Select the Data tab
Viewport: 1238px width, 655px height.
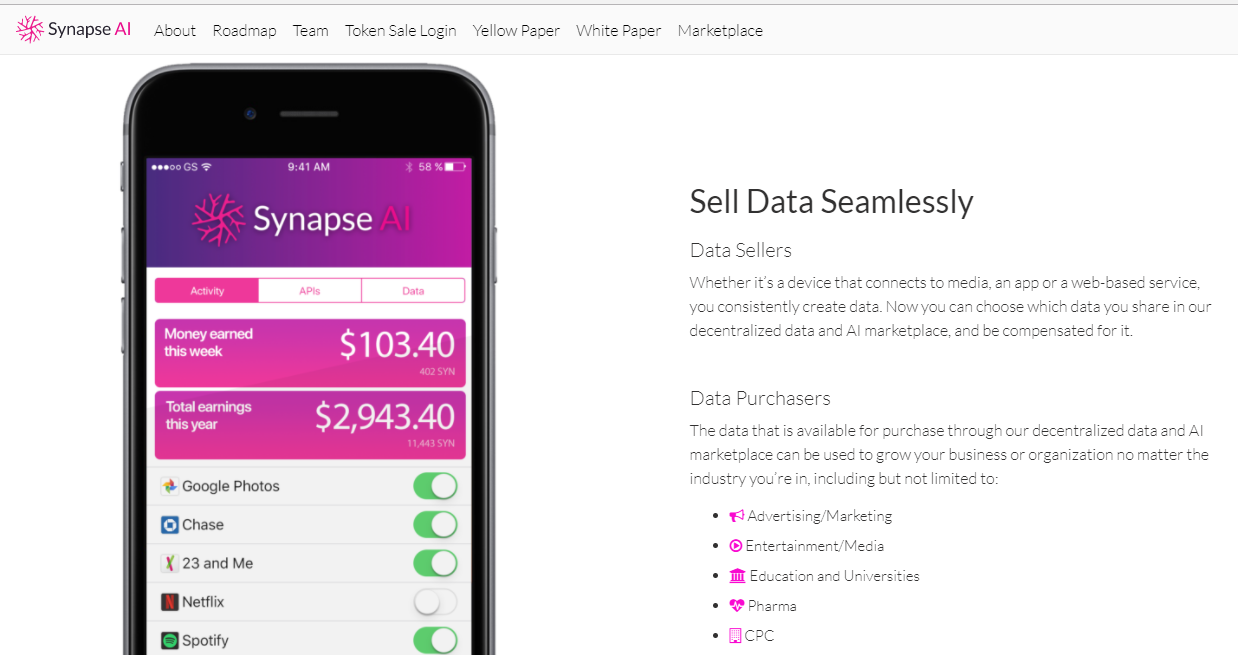tap(413, 289)
